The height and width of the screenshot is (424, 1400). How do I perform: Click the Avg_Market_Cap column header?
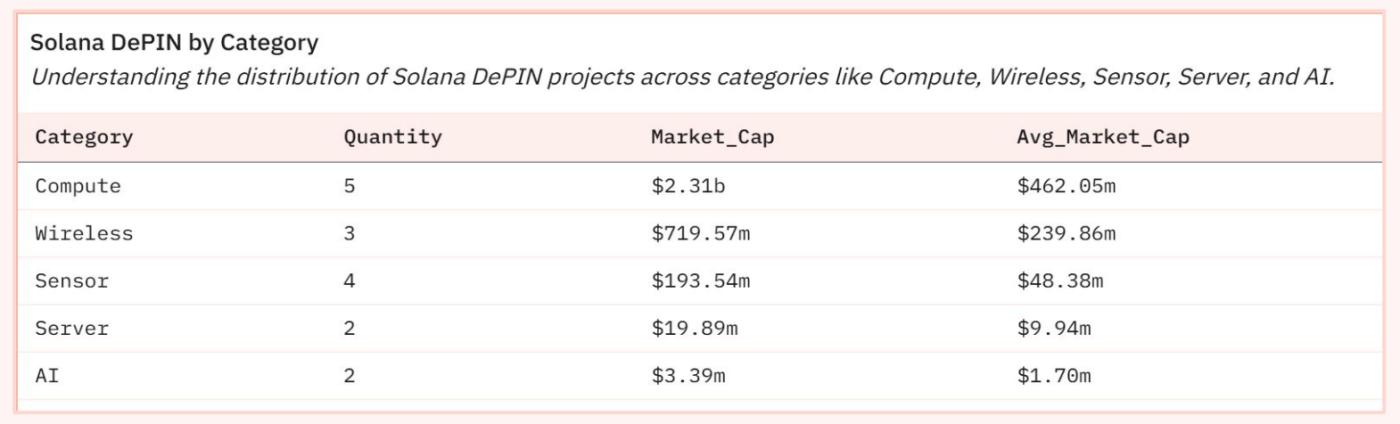1103,137
